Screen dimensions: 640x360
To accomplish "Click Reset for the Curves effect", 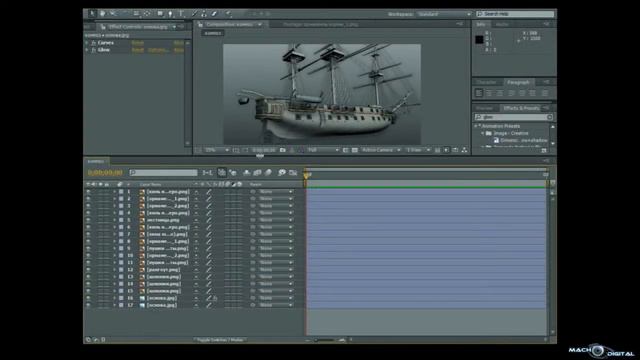I will (x=138, y=42).
